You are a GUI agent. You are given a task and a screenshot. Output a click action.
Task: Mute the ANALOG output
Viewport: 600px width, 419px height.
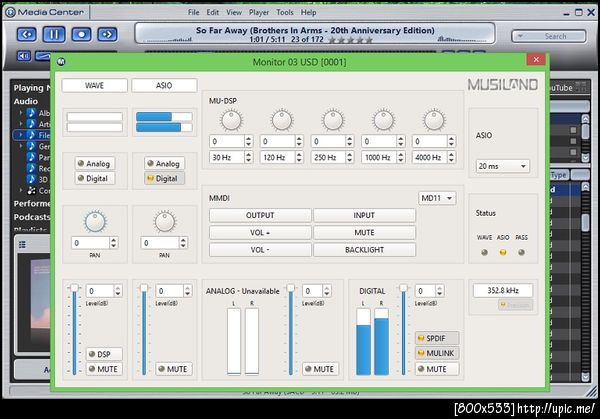tap(320, 369)
